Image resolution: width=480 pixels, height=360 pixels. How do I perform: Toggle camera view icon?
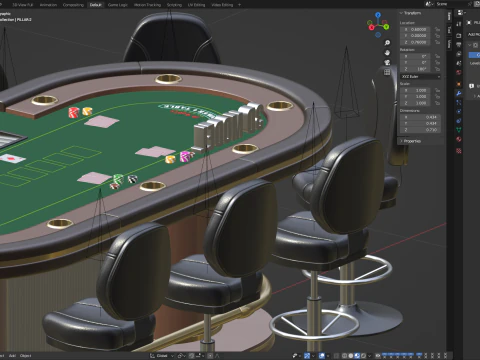coord(387,62)
